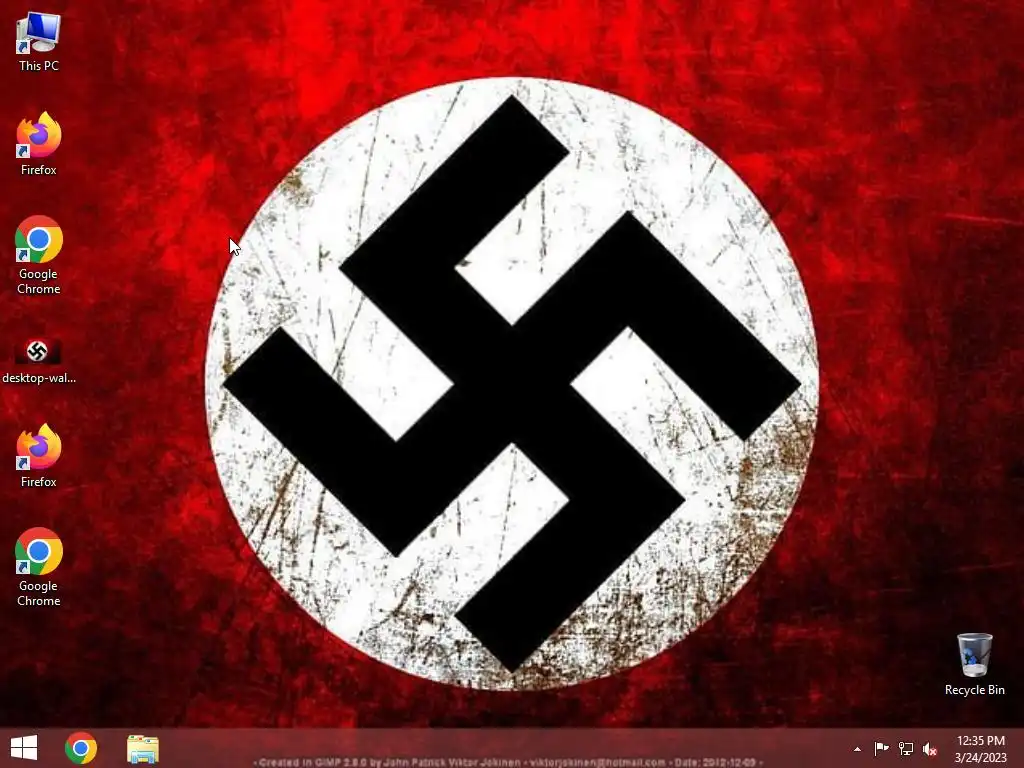Select the This PC desktop icon
The height and width of the screenshot is (768, 1024).
coord(39,41)
